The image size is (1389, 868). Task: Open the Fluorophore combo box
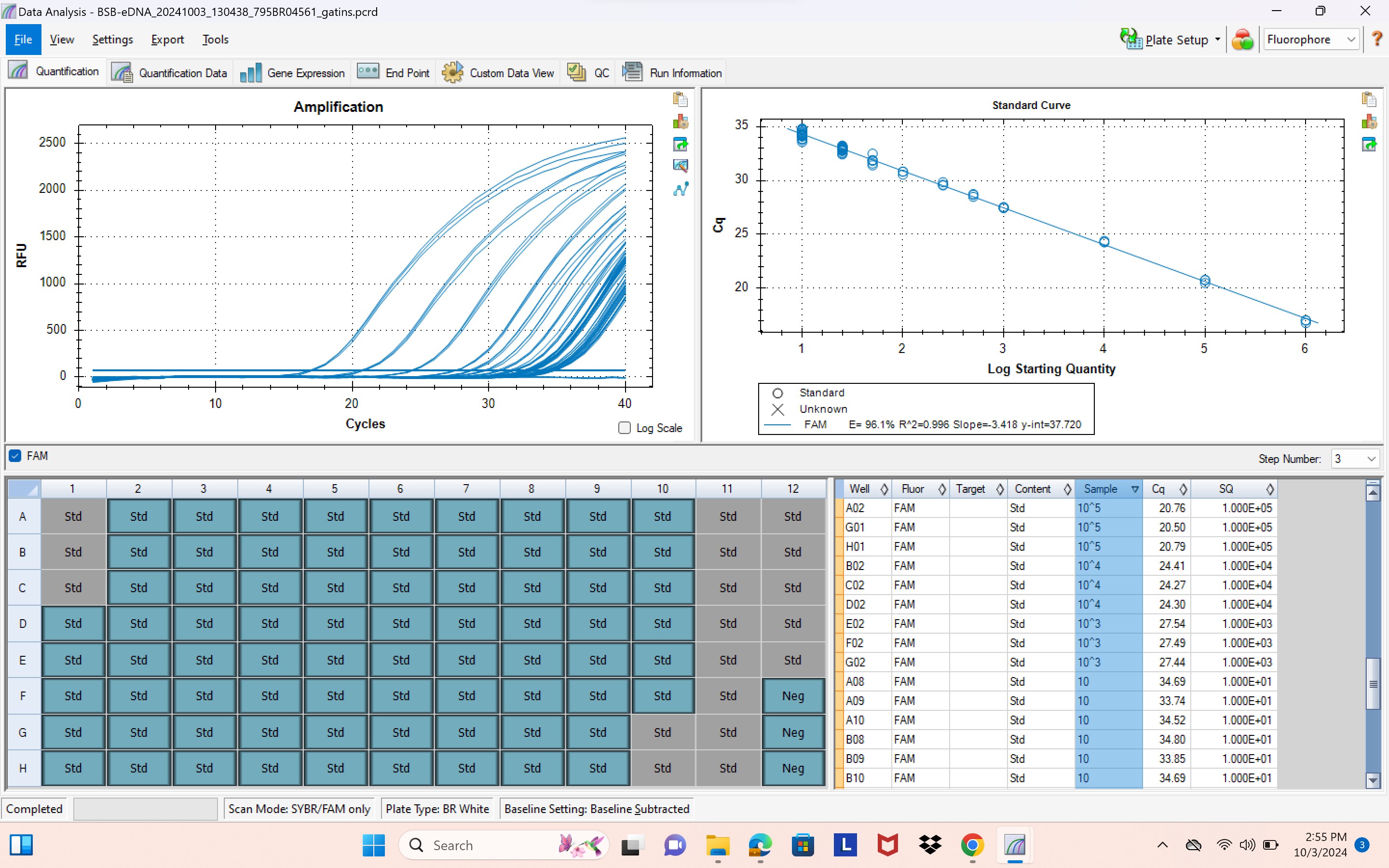(1310, 40)
